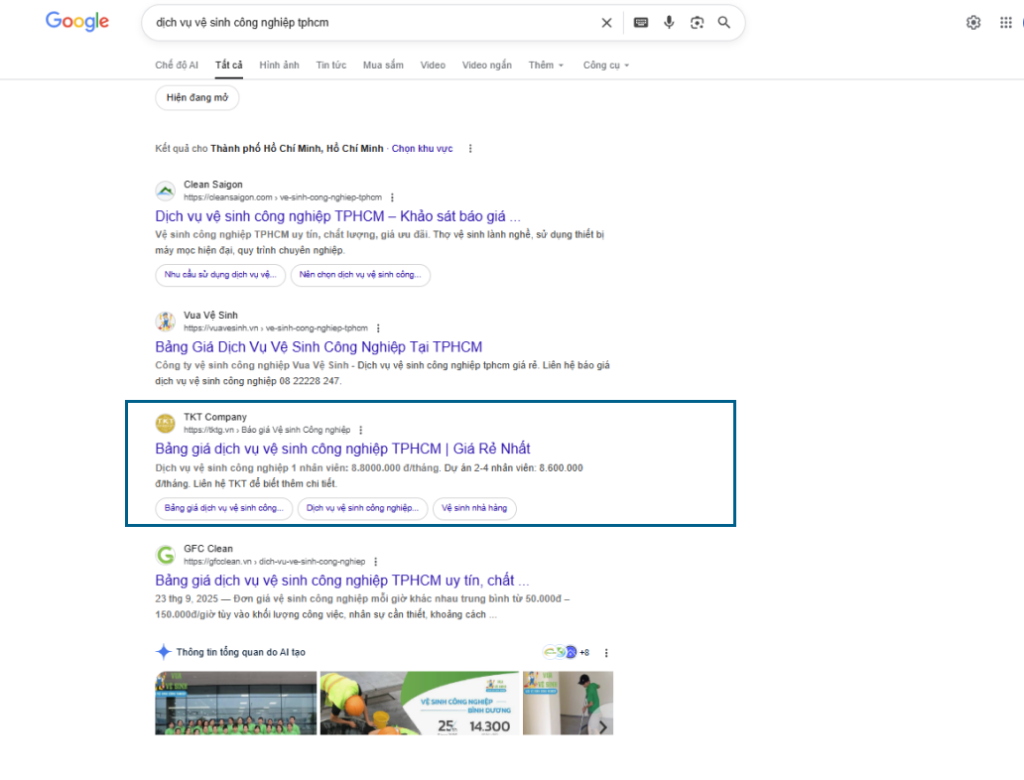This screenshot has height=780, width=1024.
Task: Click 'Chọn khu vực' location link
Action: point(422,149)
